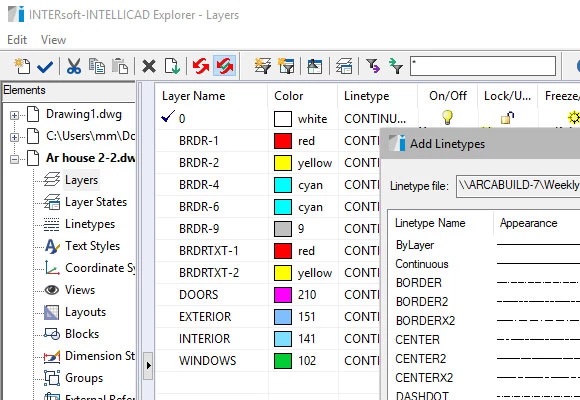The image size is (580, 400).
Task: Click the On/Off column header
Action: coord(448,96)
